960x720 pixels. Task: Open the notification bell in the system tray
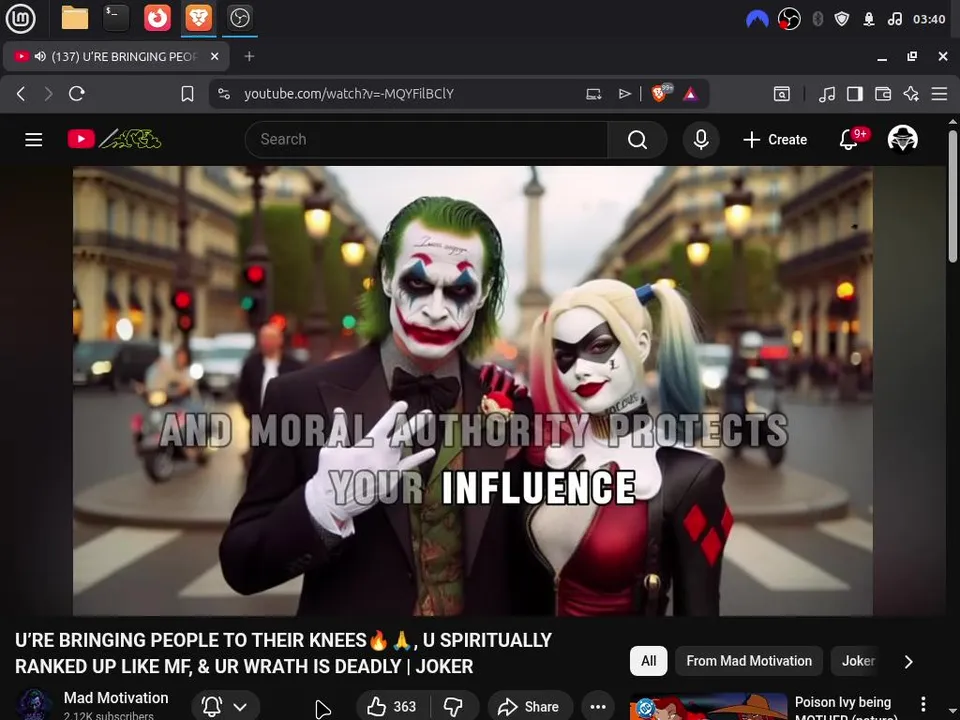(x=869, y=19)
